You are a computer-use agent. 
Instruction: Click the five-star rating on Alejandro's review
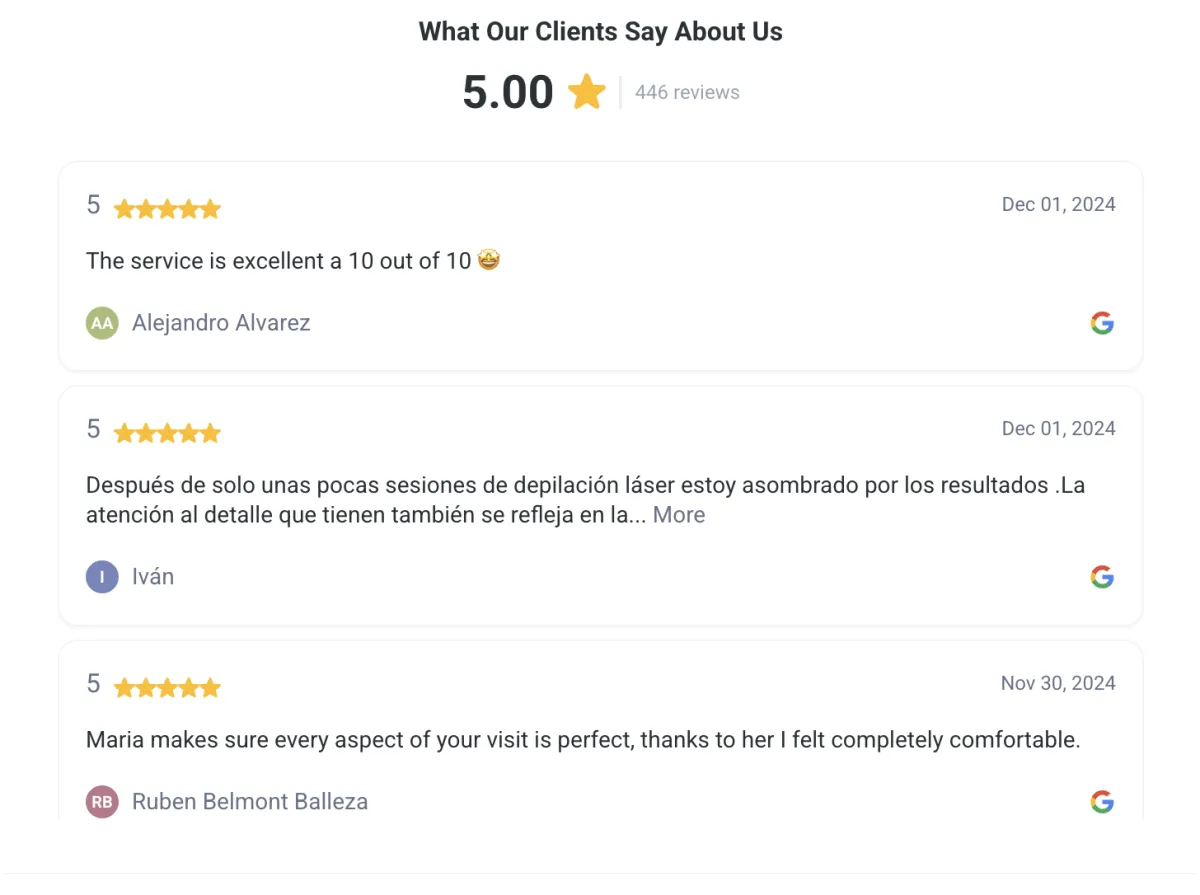click(x=167, y=209)
